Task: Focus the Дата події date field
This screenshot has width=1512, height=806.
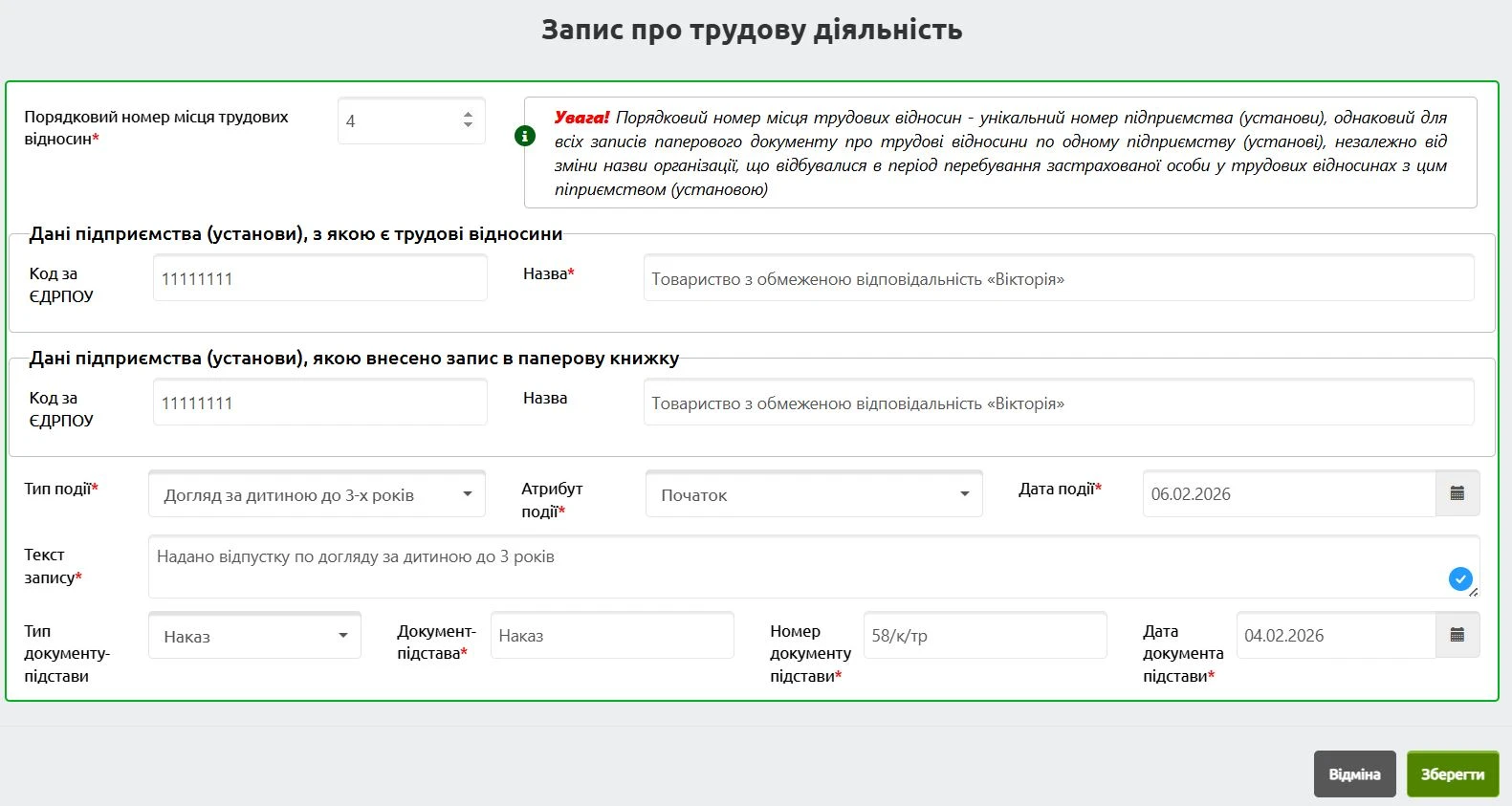Action: point(1288,494)
